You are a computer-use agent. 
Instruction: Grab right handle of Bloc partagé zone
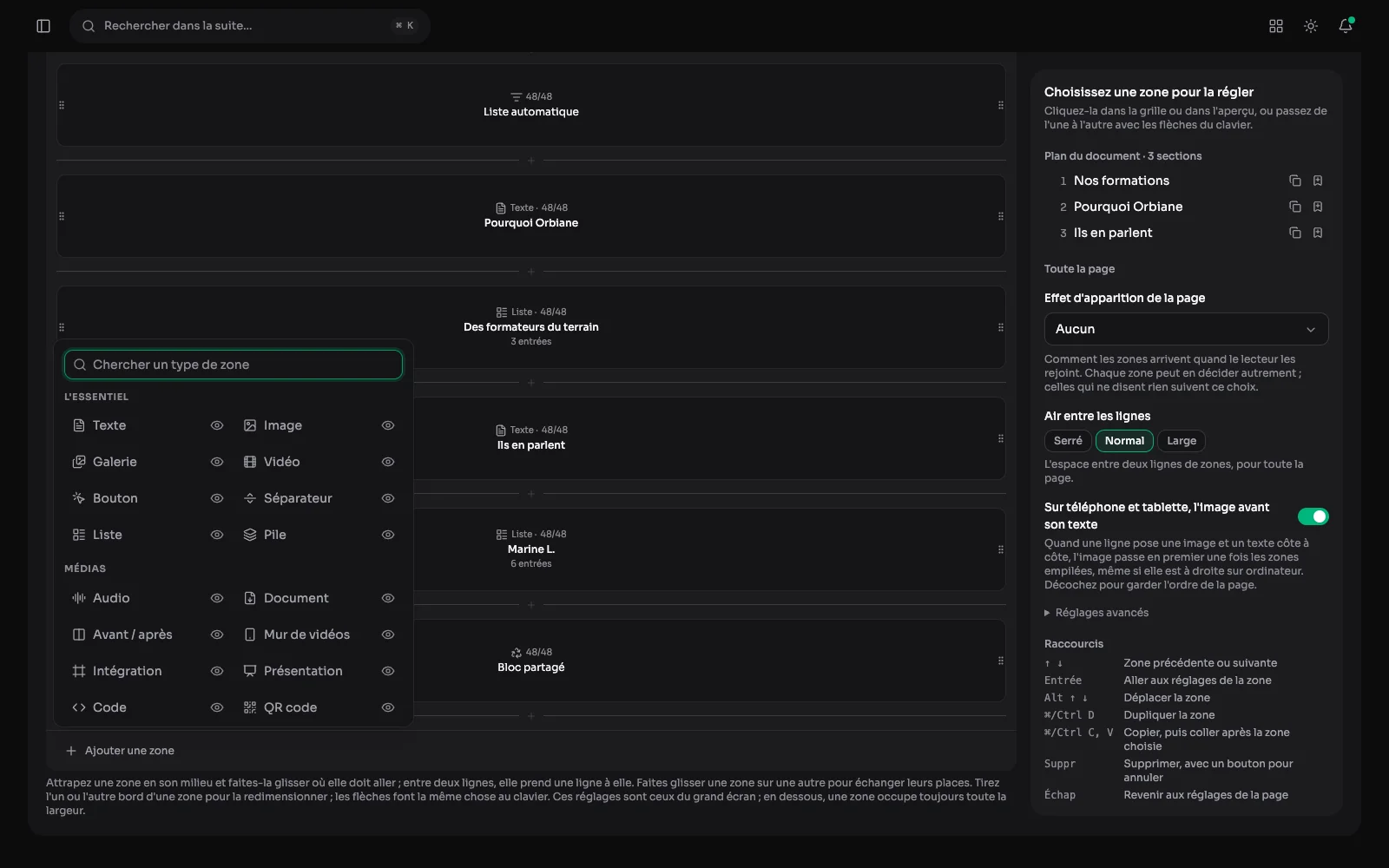(x=1001, y=661)
